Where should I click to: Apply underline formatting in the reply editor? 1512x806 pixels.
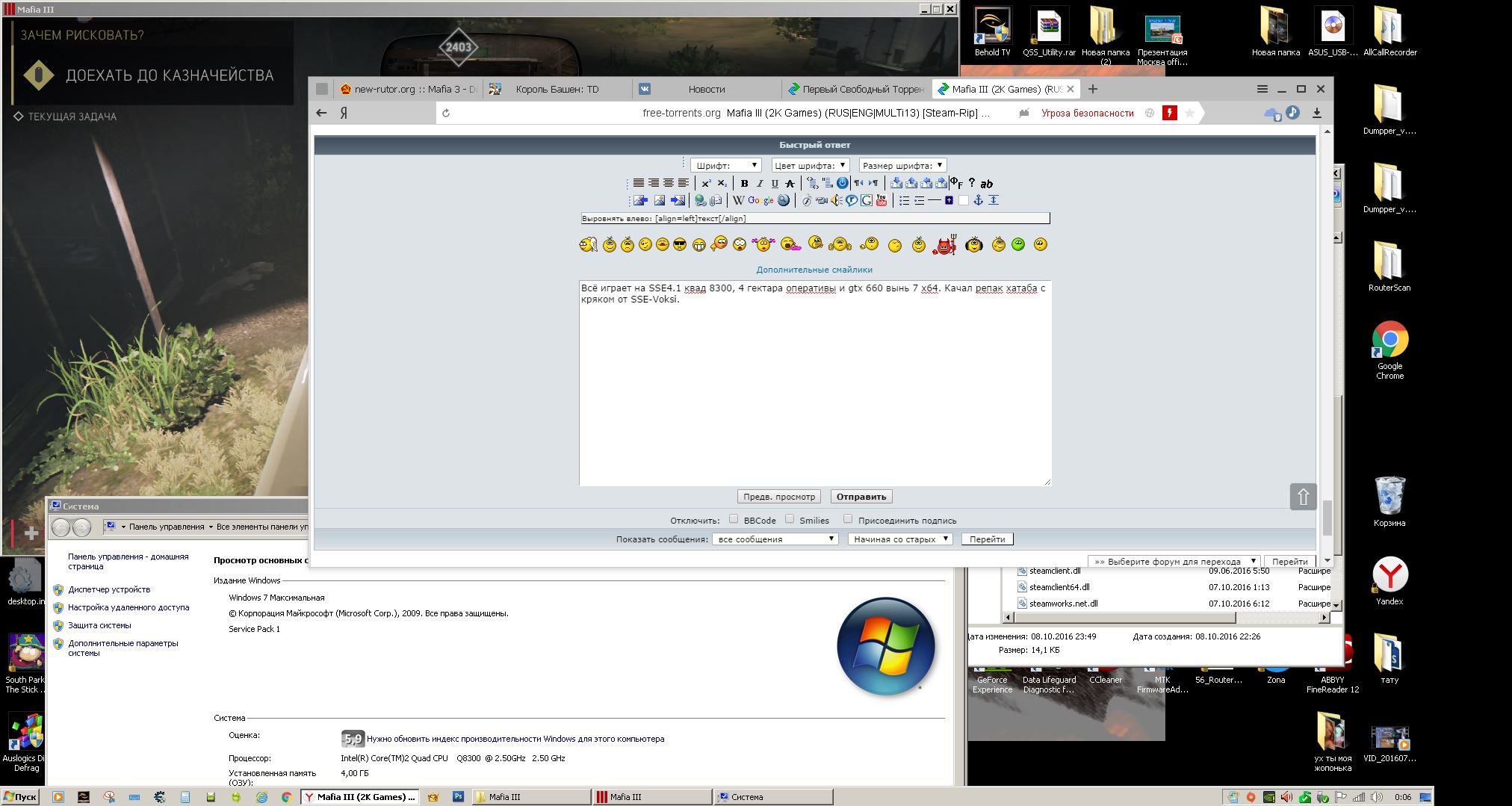775,184
